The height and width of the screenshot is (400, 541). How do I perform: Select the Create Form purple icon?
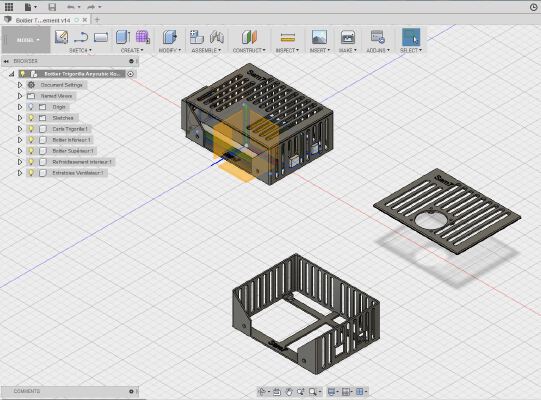pos(142,37)
